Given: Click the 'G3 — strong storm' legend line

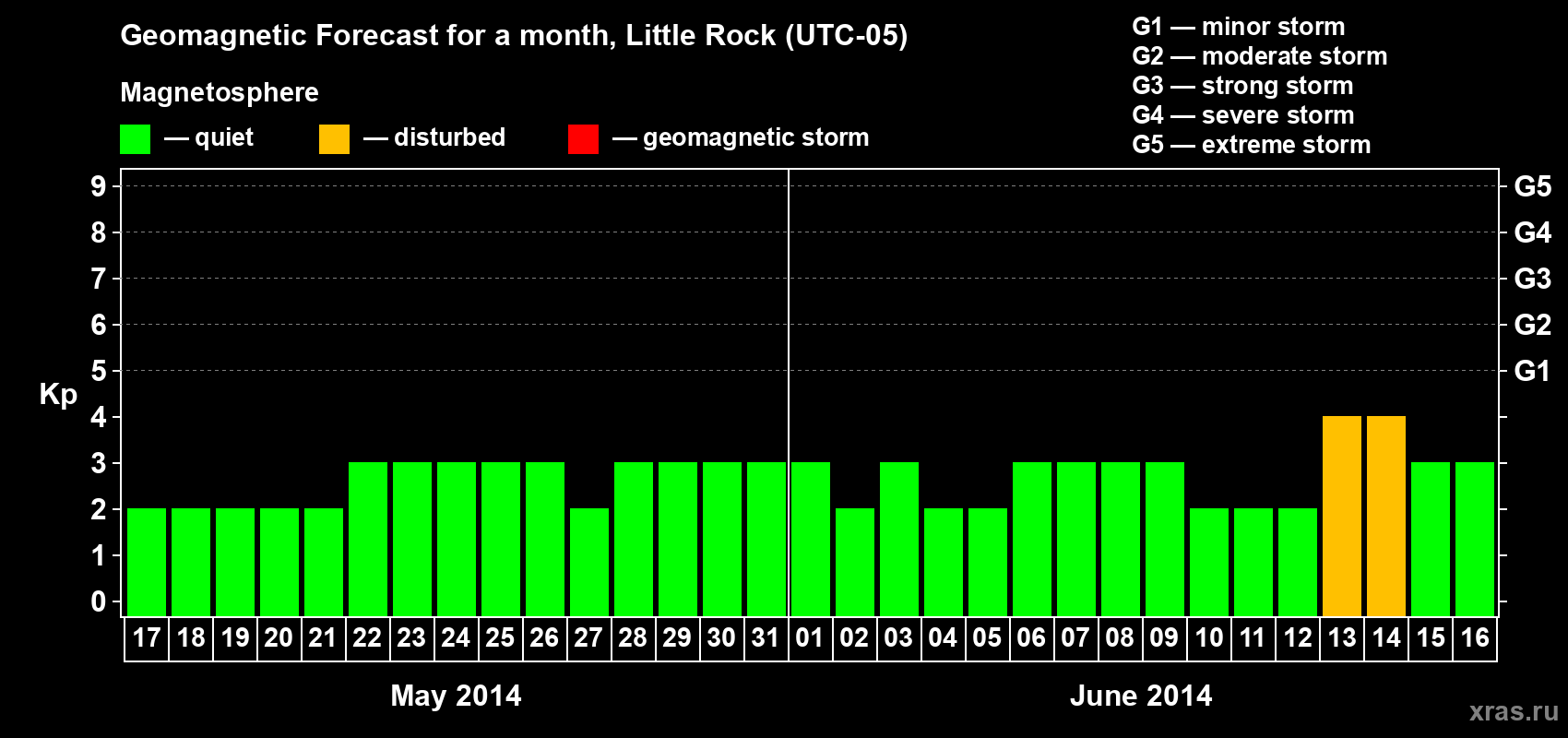Looking at the screenshot, I should (x=1242, y=86).
